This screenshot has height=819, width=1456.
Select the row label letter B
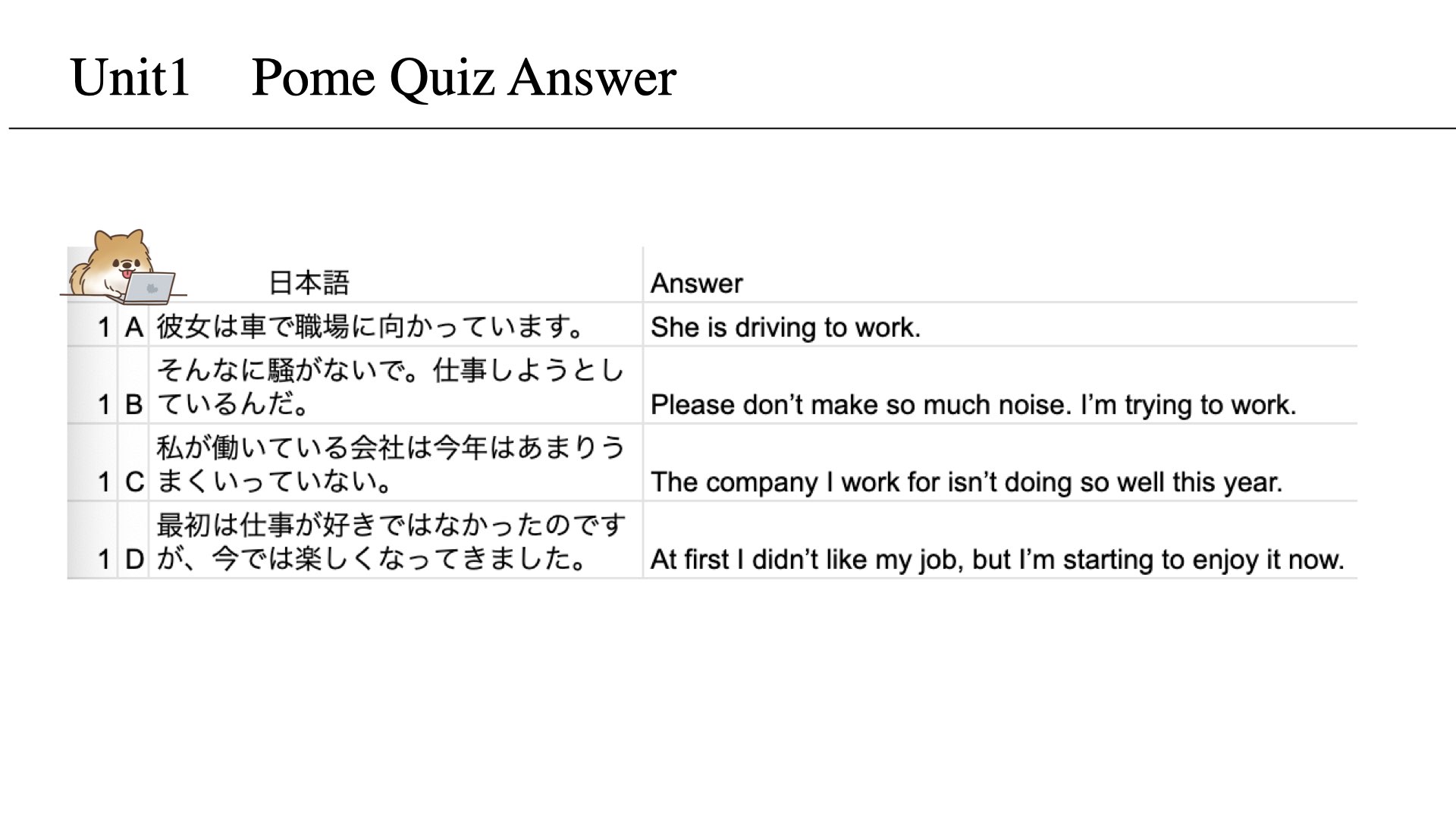(x=134, y=405)
